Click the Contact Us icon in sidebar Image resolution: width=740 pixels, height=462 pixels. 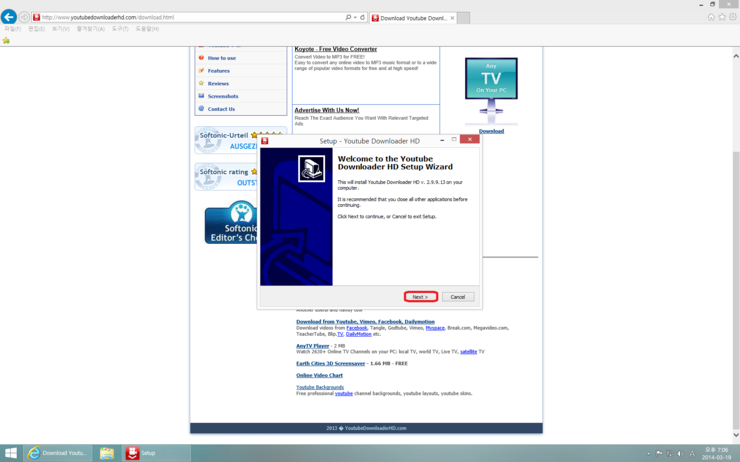coord(202,109)
